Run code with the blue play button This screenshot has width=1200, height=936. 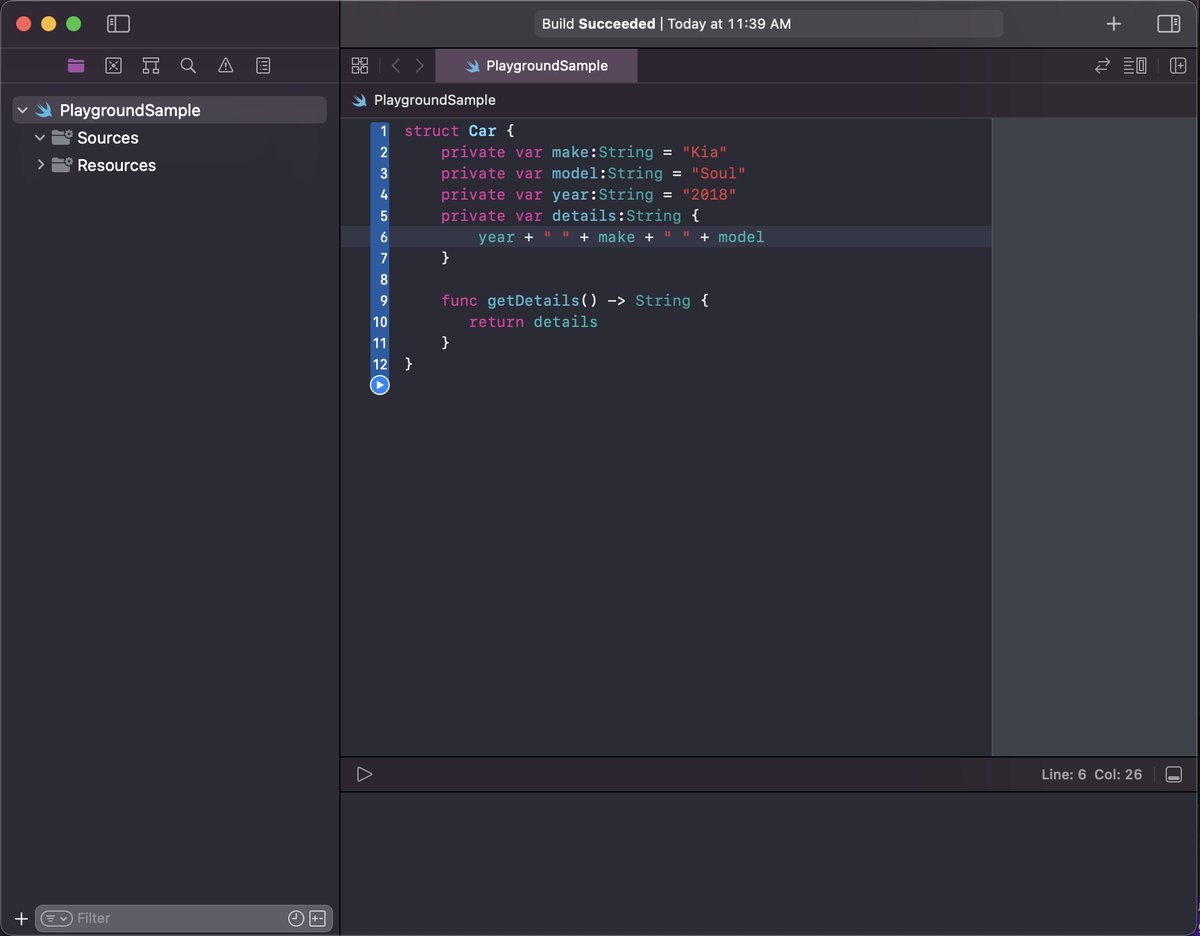pyautogui.click(x=379, y=385)
